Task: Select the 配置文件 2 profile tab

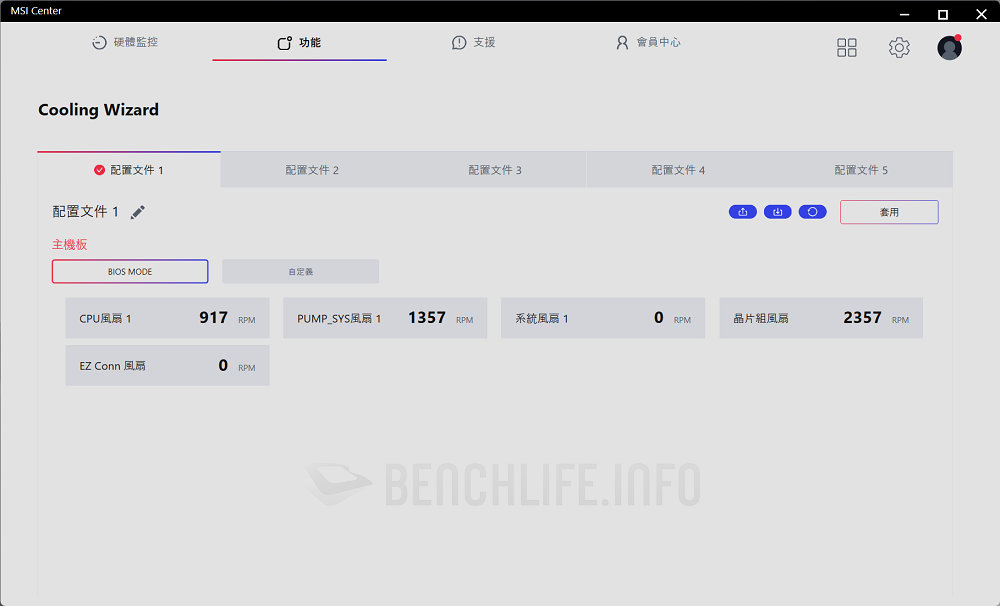Action: (x=312, y=170)
